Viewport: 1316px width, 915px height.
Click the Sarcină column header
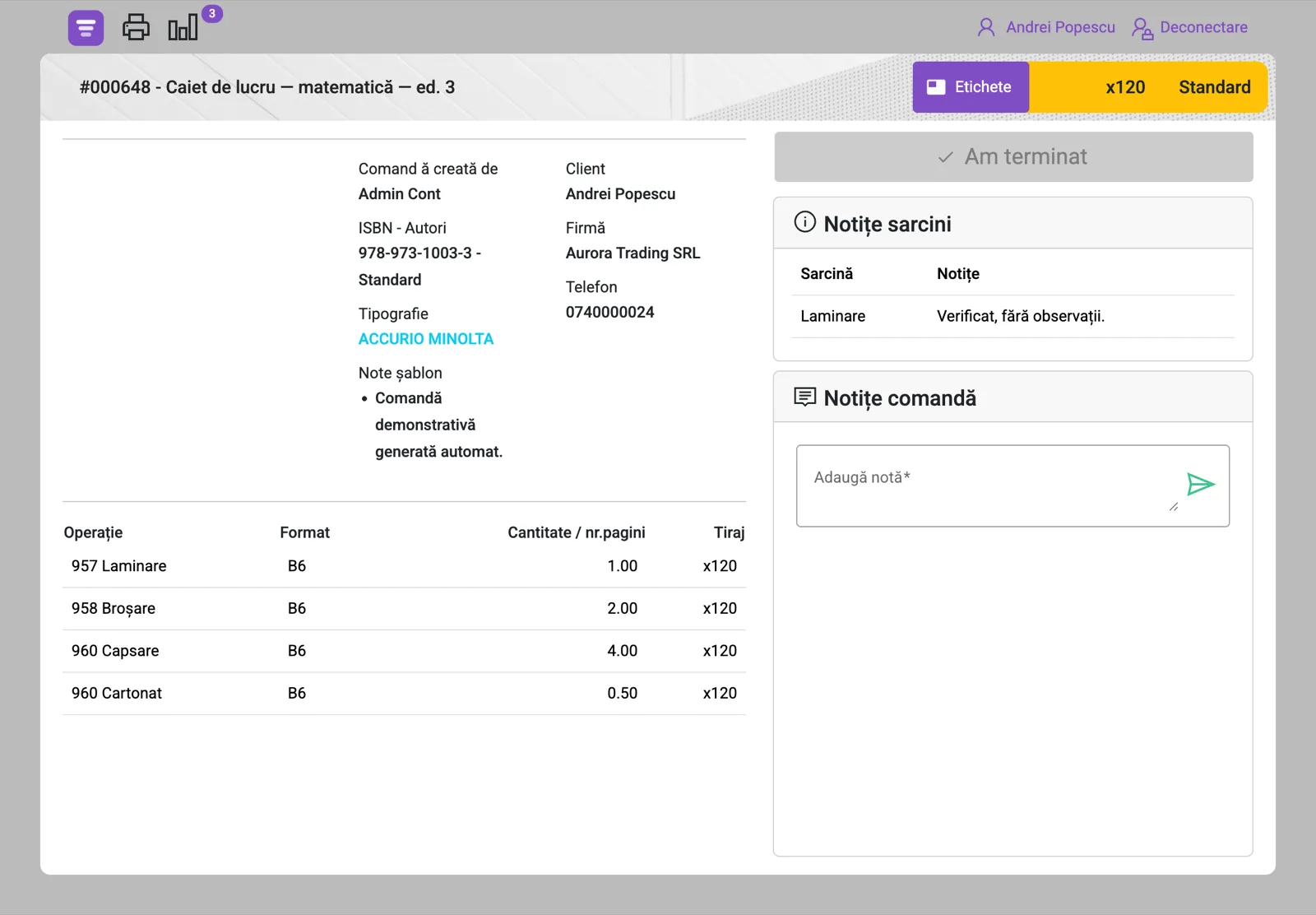(827, 274)
